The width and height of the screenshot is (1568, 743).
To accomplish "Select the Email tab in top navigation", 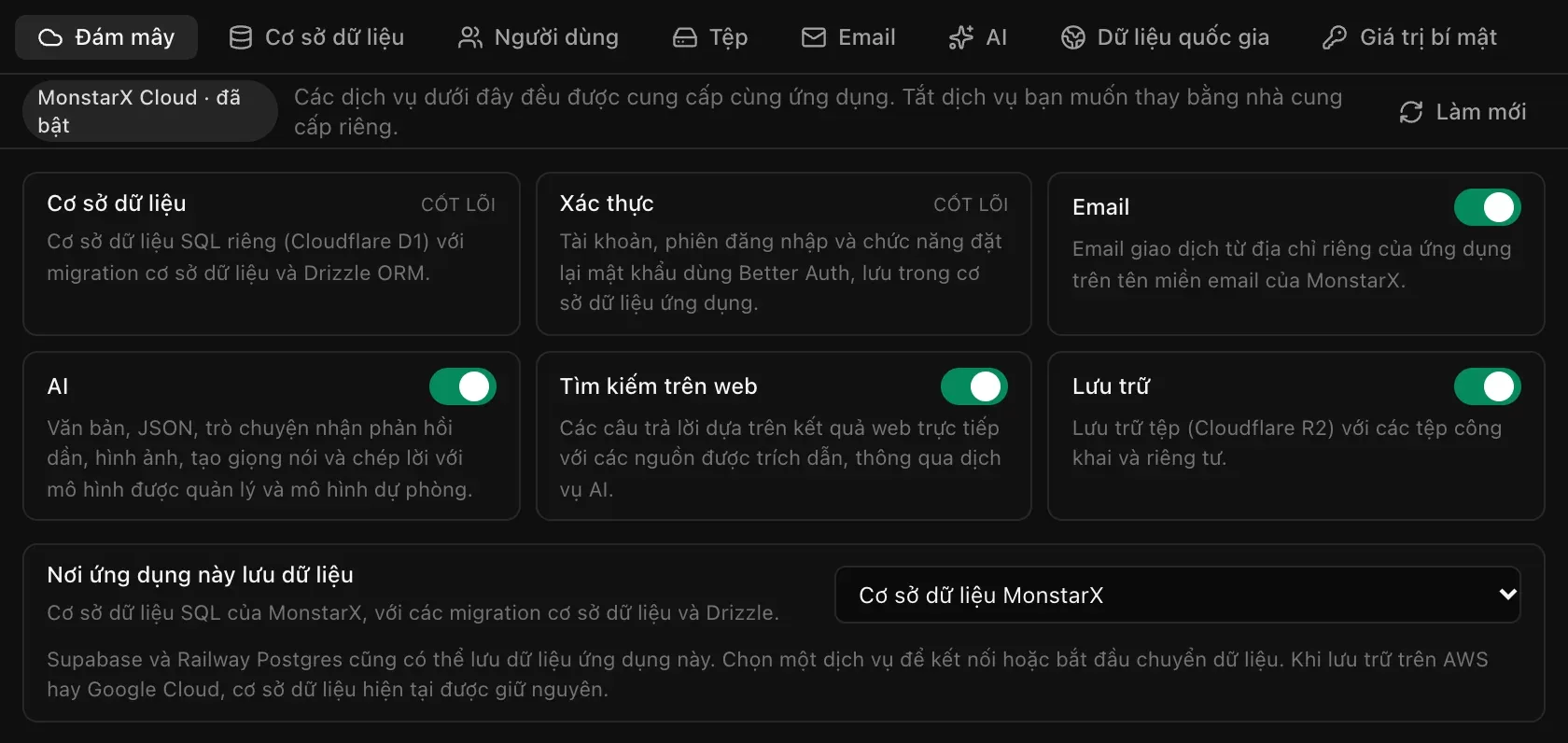I will [x=848, y=37].
